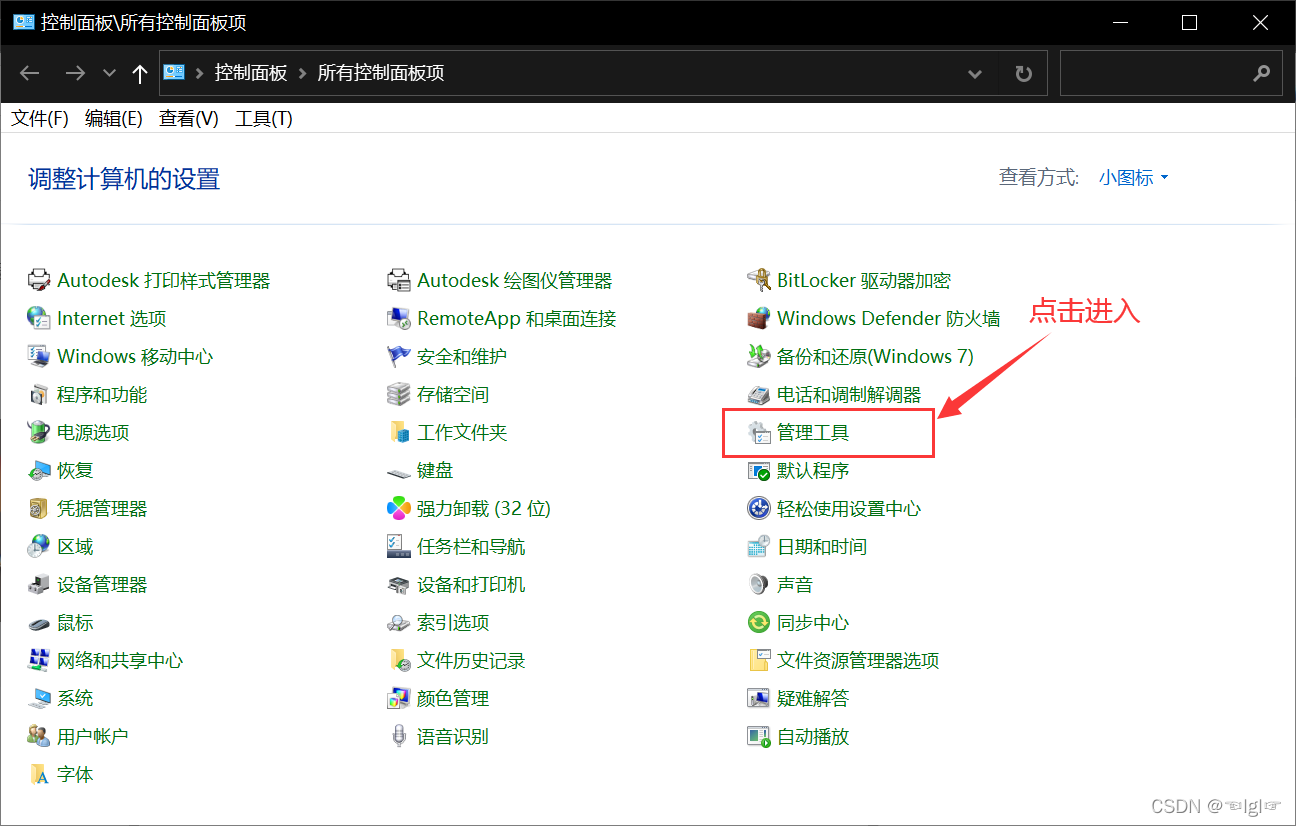Viewport: 1296px width, 826px height.
Task: Open 轻松使用设置中心 link
Action: click(x=849, y=508)
